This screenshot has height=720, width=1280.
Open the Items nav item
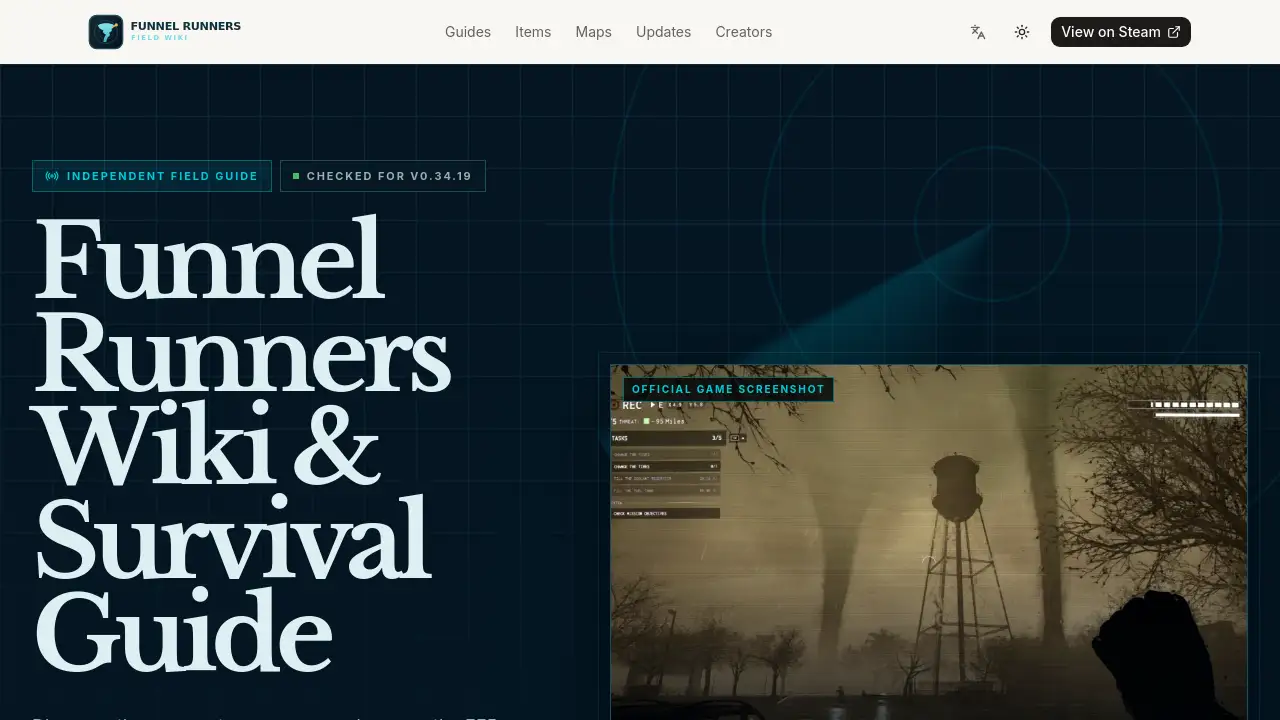[533, 32]
